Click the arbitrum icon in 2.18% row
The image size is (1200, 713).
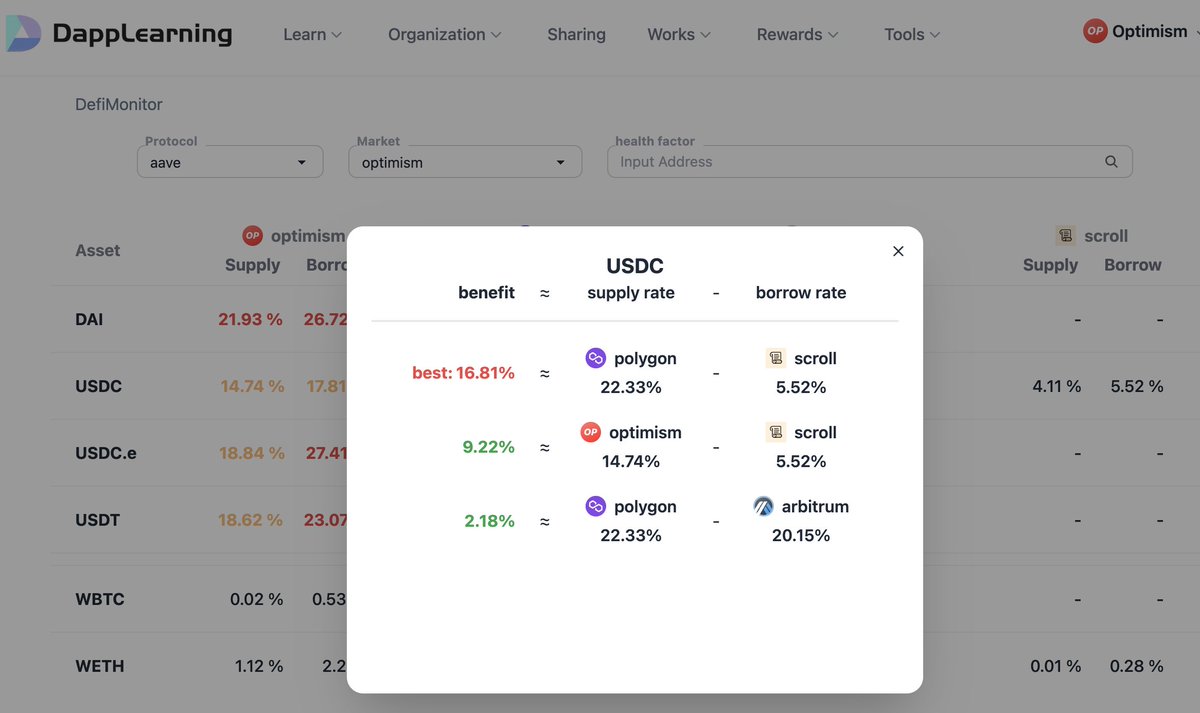pyautogui.click(x=763, y=506)
